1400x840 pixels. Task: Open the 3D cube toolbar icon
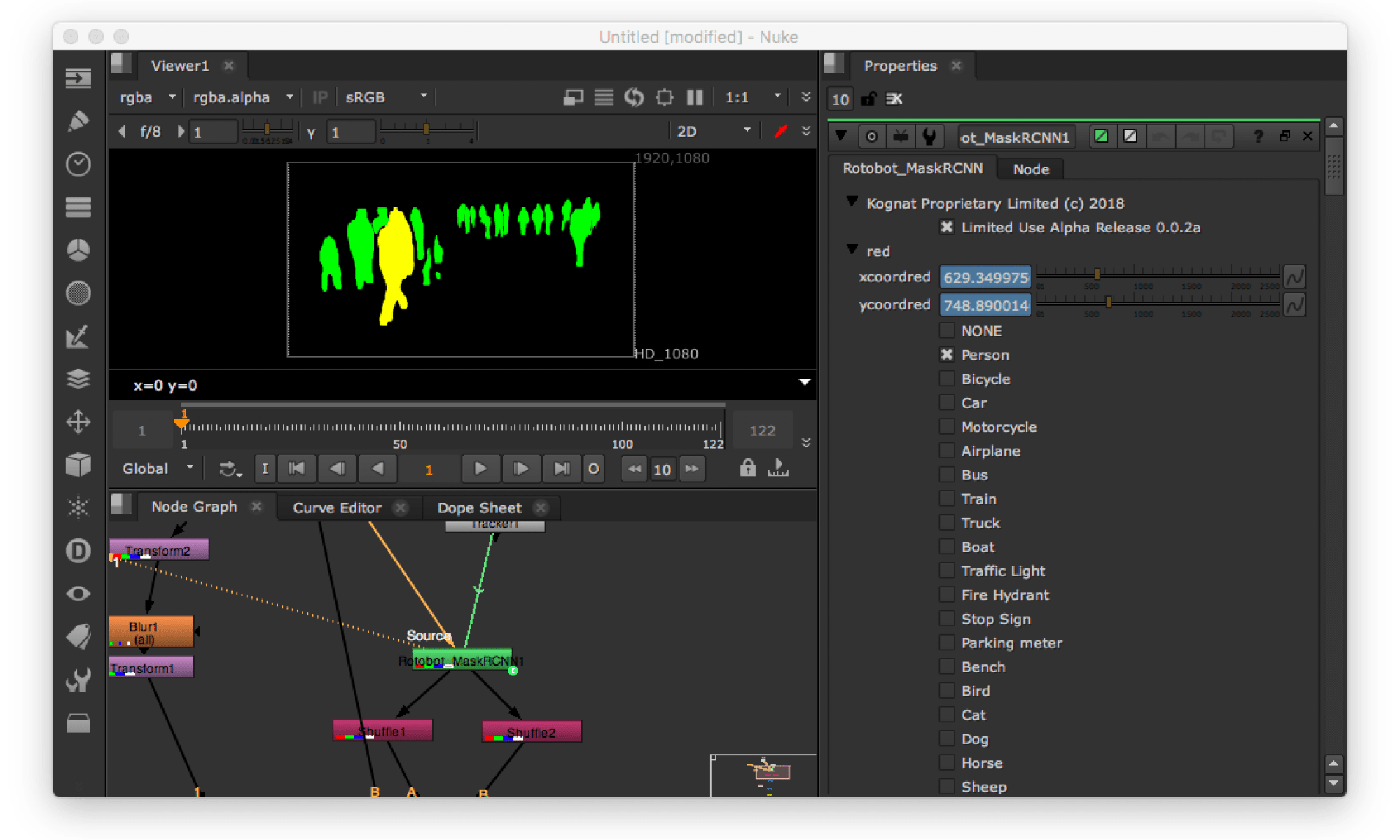(x=78, y=464)
